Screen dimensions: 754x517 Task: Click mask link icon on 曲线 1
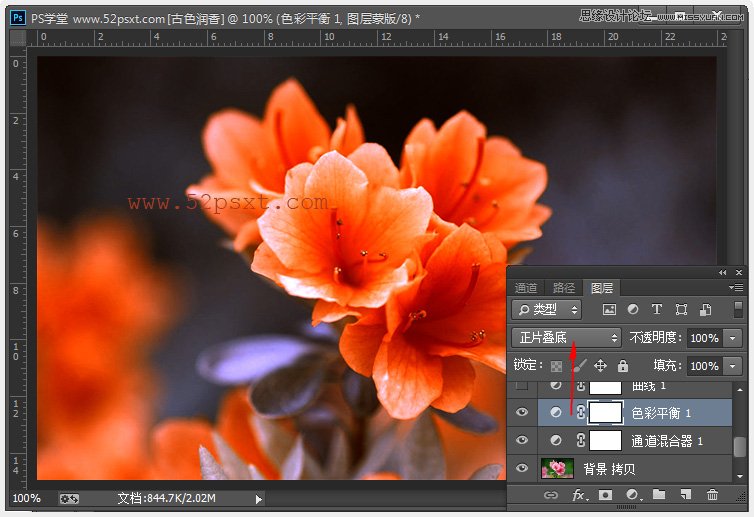(580, 386)
